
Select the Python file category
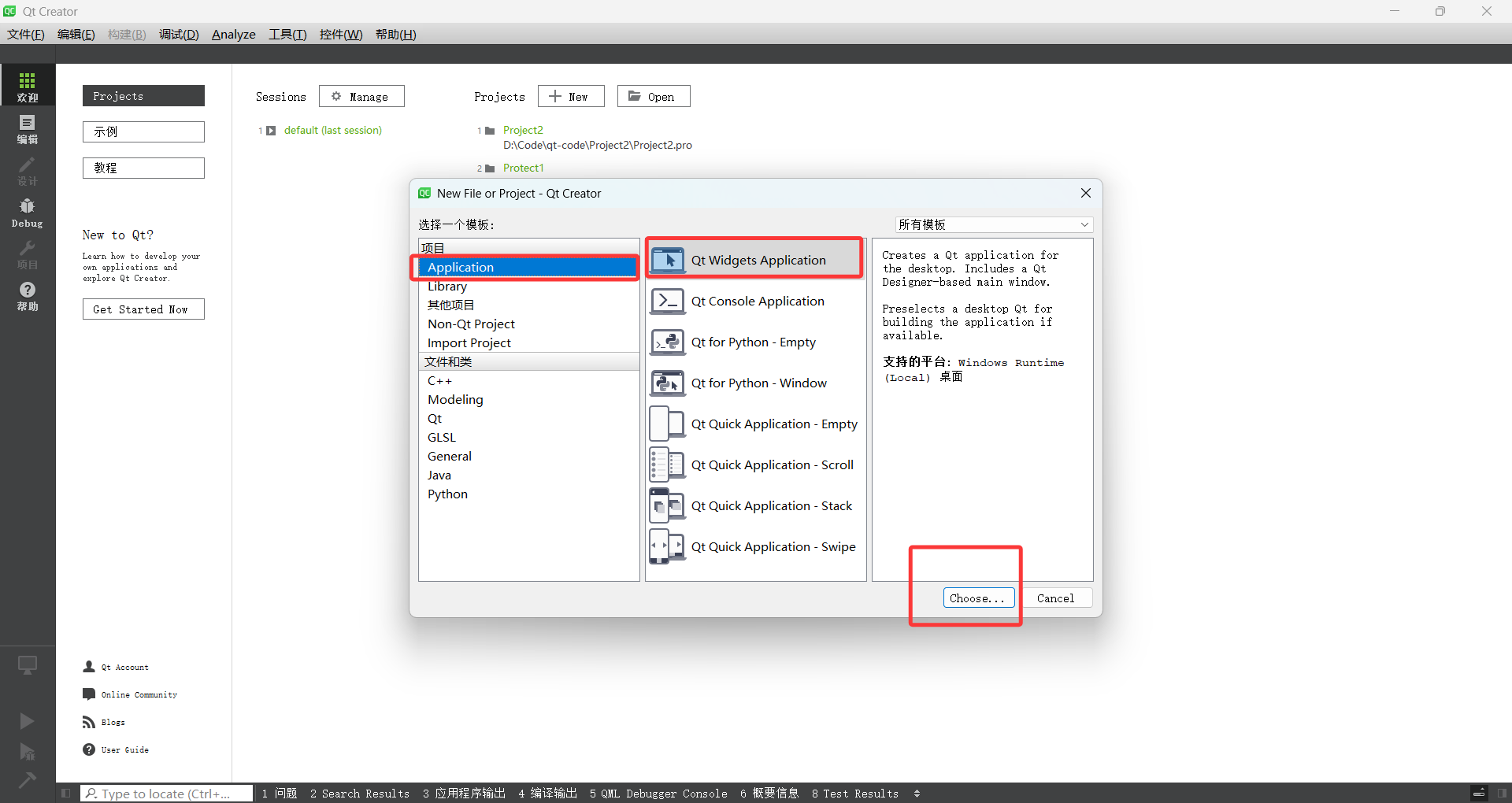click(528, 494)
